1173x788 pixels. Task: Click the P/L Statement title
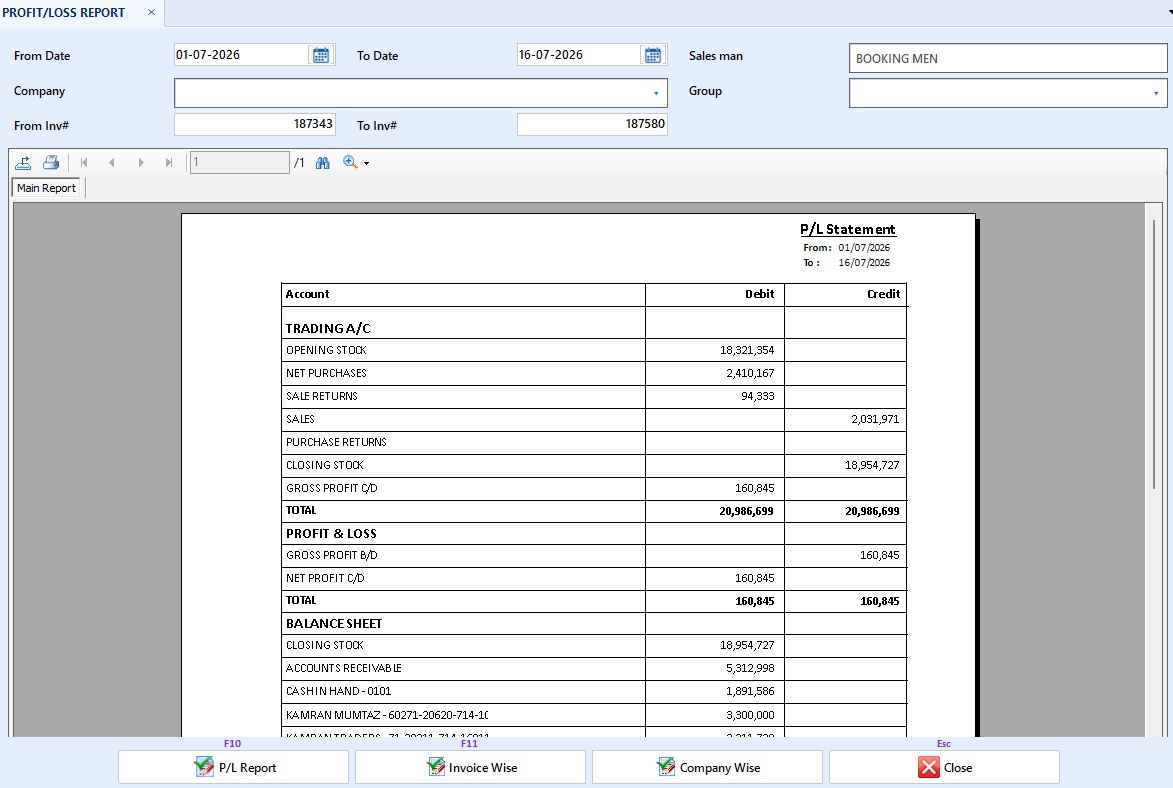tap(848, 230)
